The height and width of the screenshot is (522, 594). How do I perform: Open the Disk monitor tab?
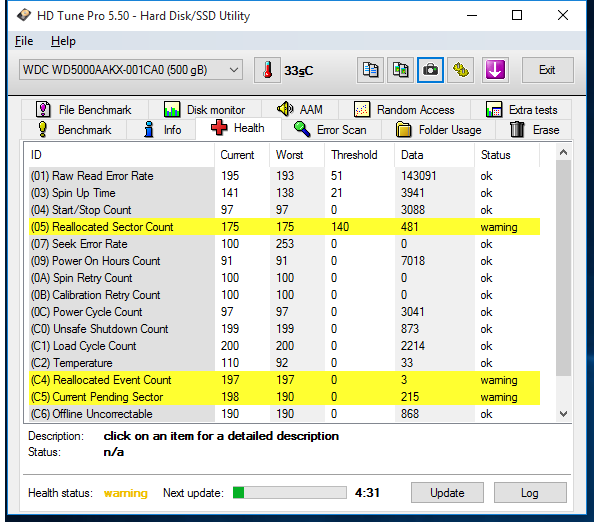tap(205, 110)
